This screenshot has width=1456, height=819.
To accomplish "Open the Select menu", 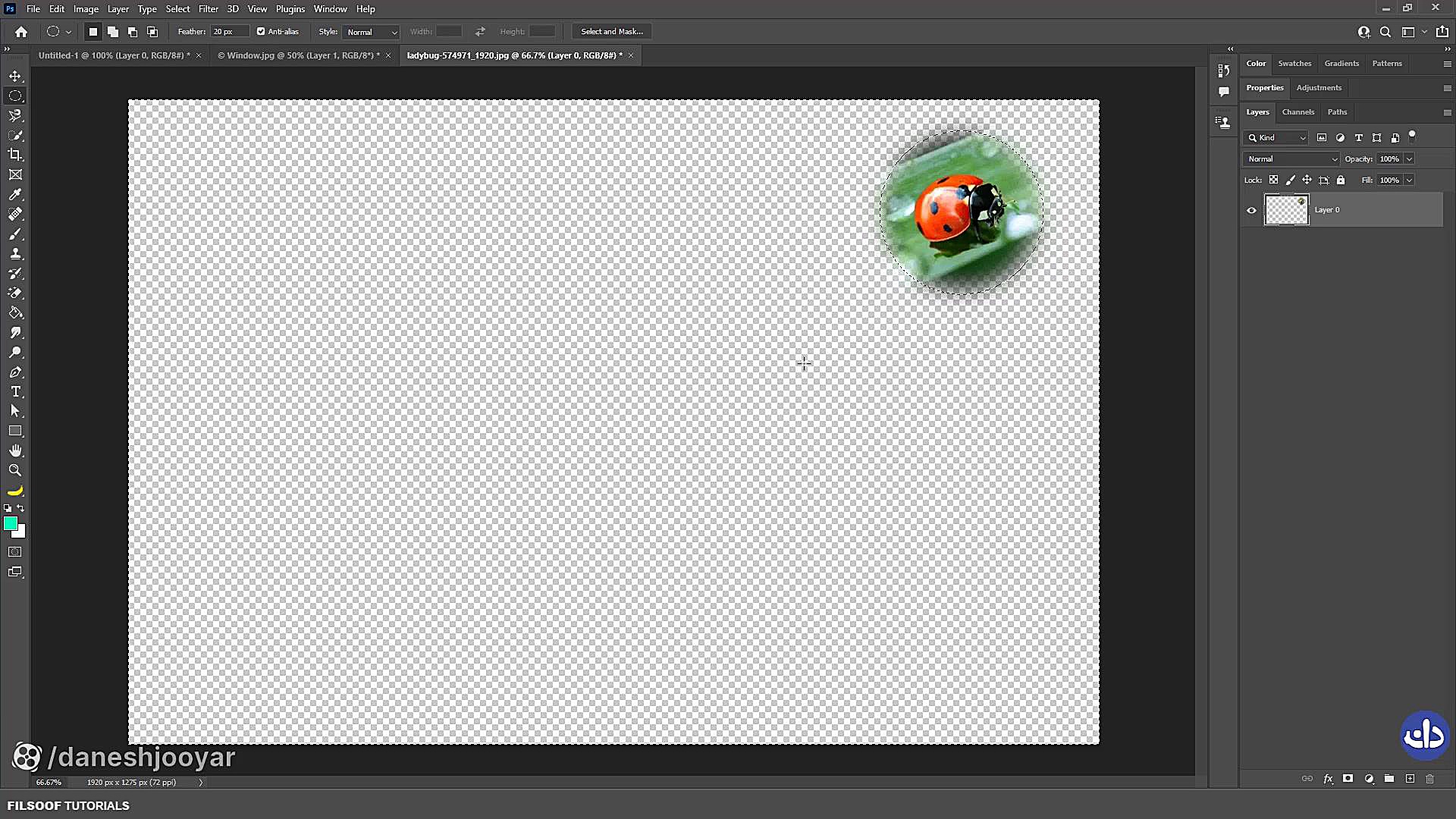I will coord(177,9).
